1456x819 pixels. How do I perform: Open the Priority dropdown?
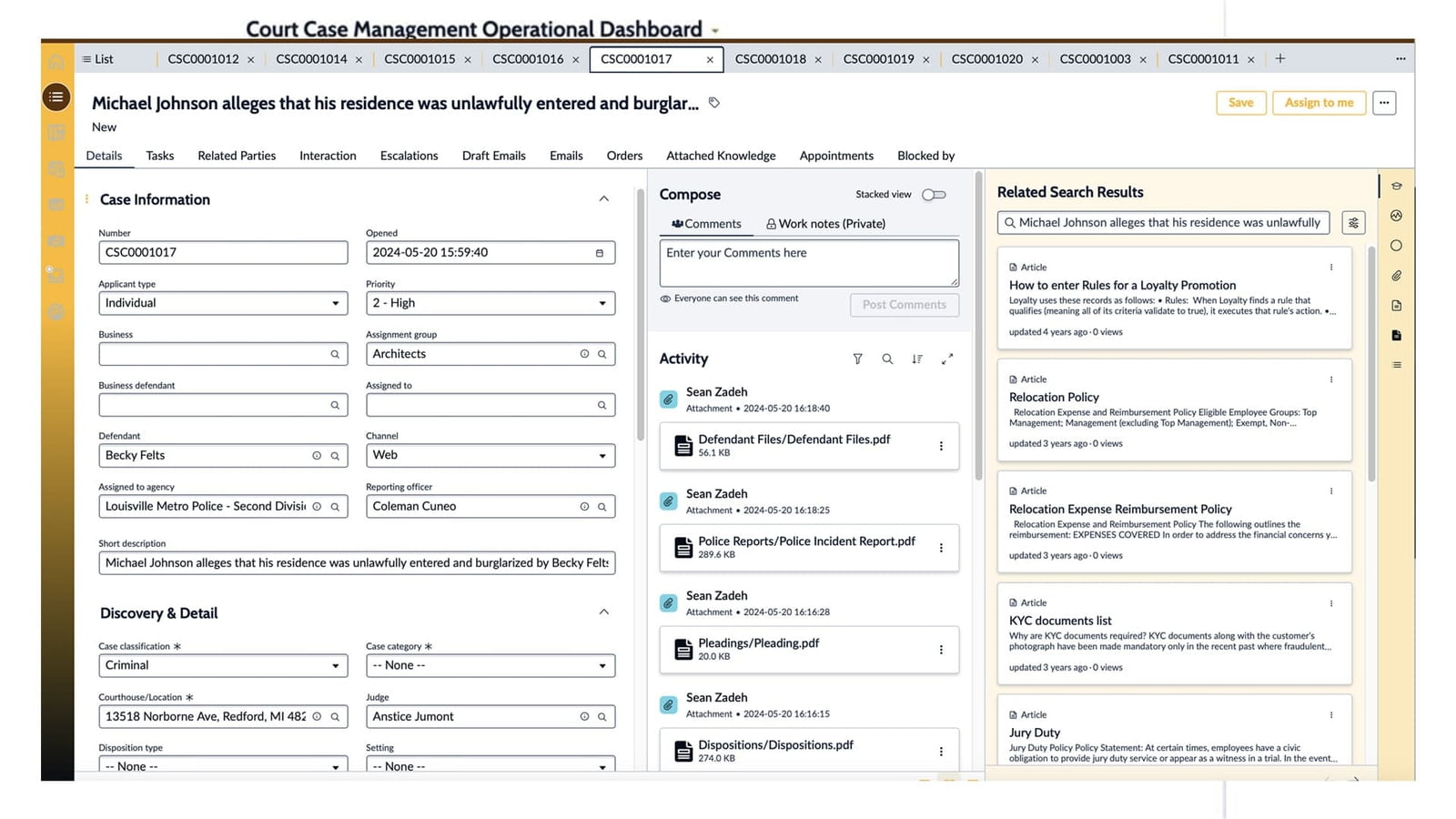(x=490, y=303)
